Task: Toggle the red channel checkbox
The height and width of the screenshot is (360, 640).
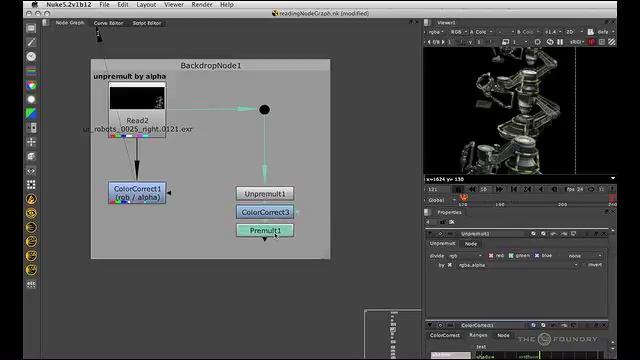Action: [491, 256]
